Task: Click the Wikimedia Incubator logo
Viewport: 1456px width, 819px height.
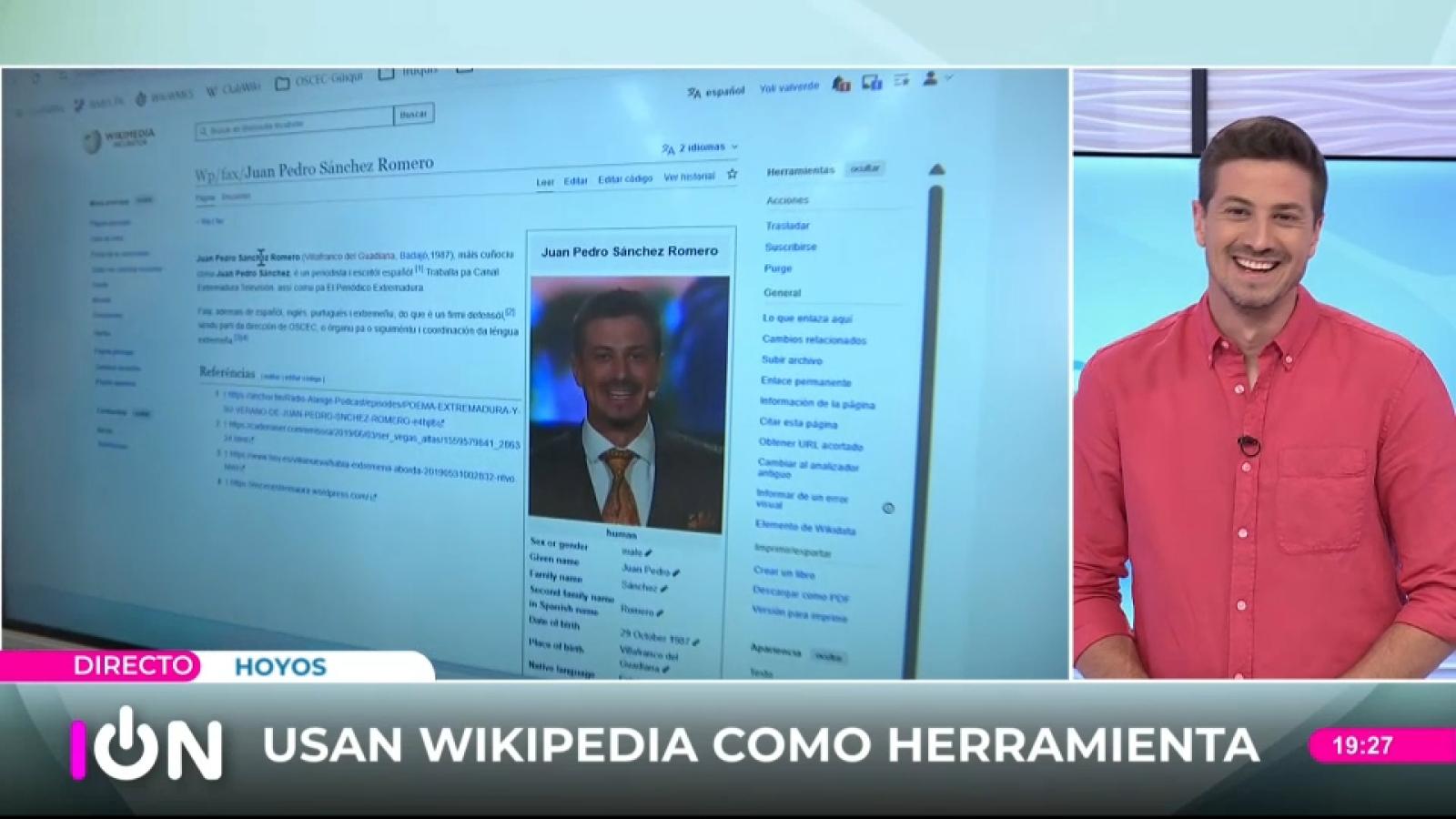Action: [120, 139]
